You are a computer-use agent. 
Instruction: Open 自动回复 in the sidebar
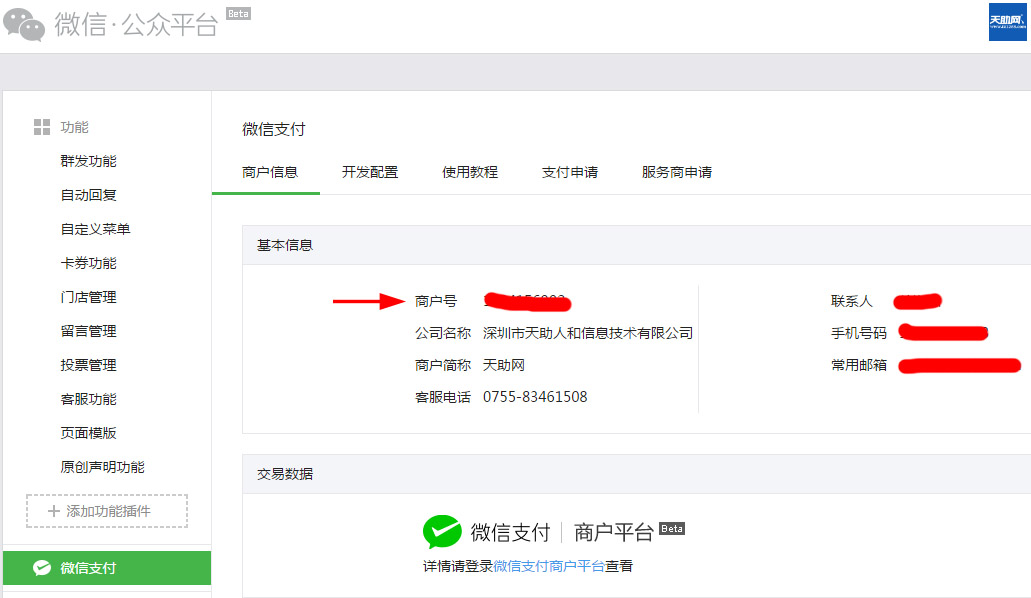[88, 195]
